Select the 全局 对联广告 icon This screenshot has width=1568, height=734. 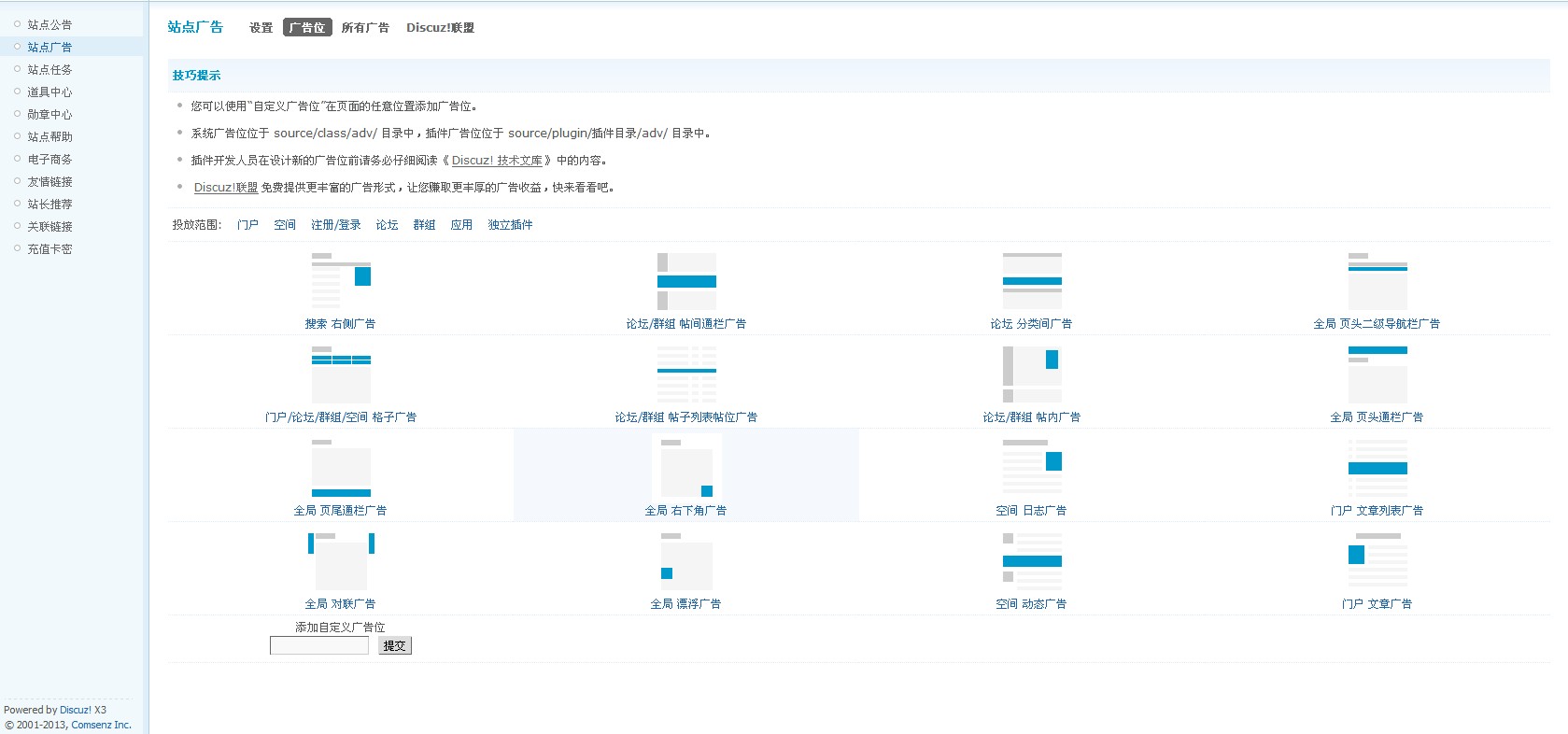click(x=341, y=560)
